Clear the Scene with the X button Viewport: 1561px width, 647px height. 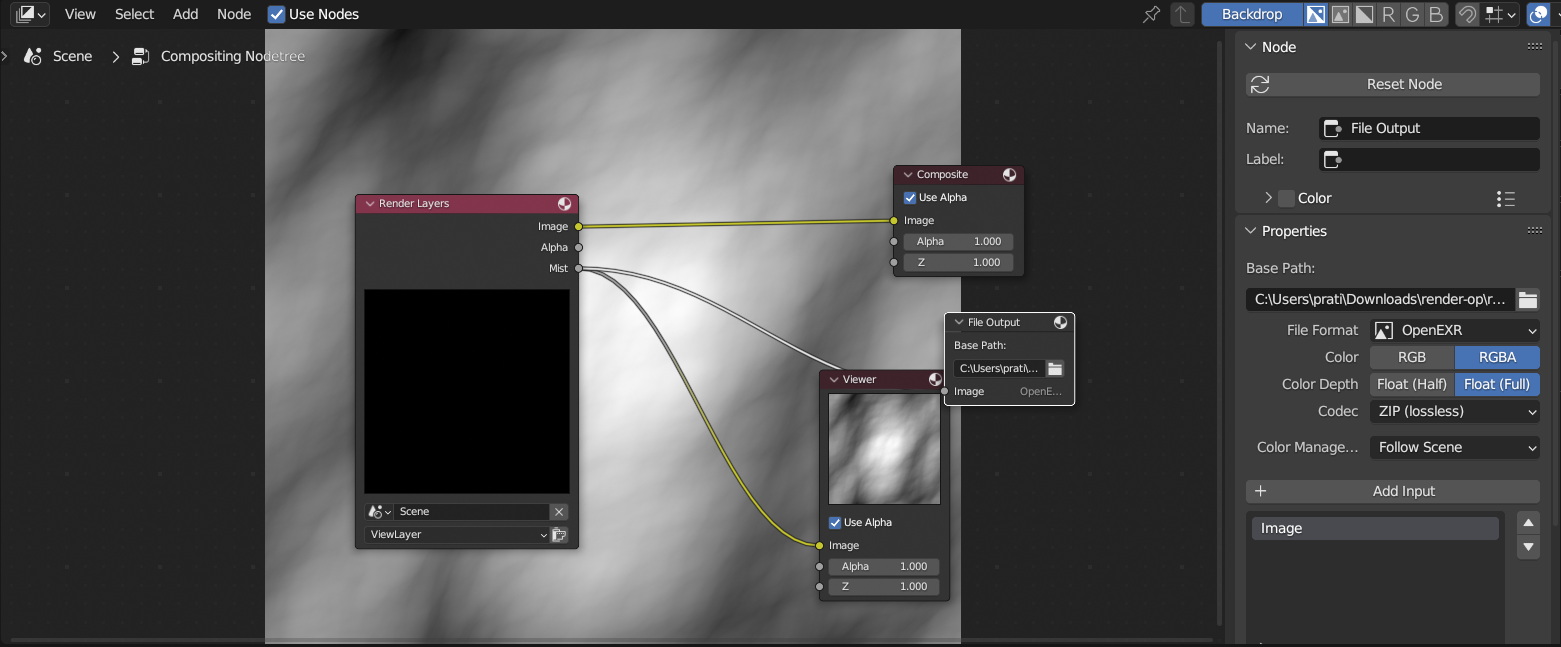click(x=559, y=511)
